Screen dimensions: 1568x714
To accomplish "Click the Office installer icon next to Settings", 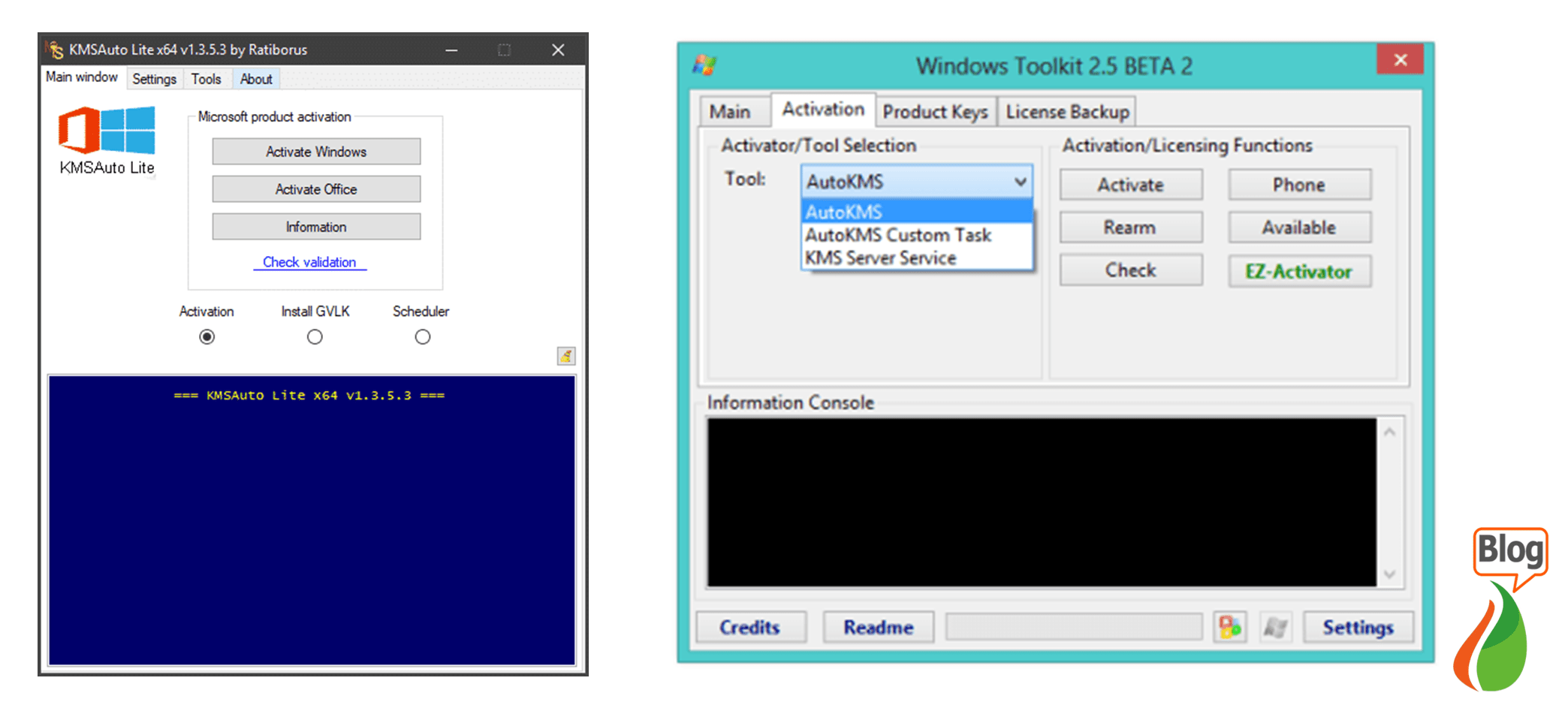I will click(x=1230, y=627).
